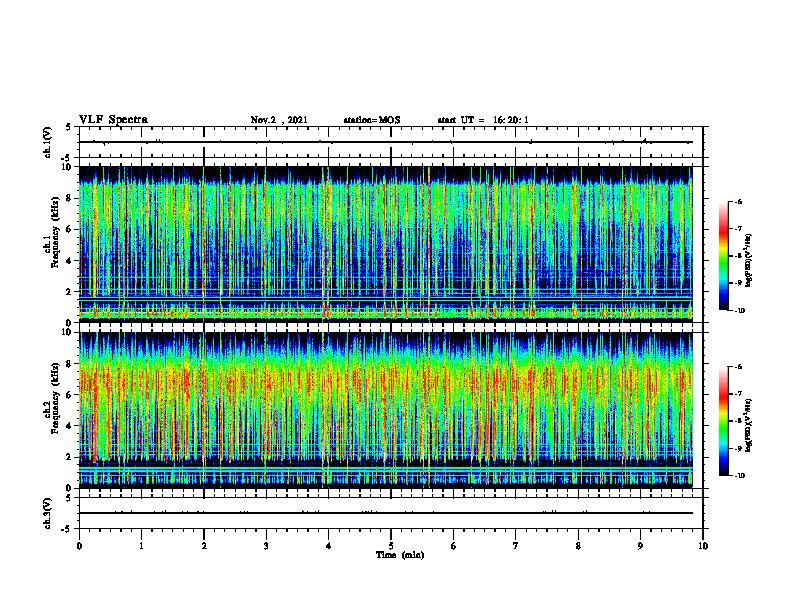Click time axis tick label "7"
Screen dimensions: 792x612
(x=516, y=546)
